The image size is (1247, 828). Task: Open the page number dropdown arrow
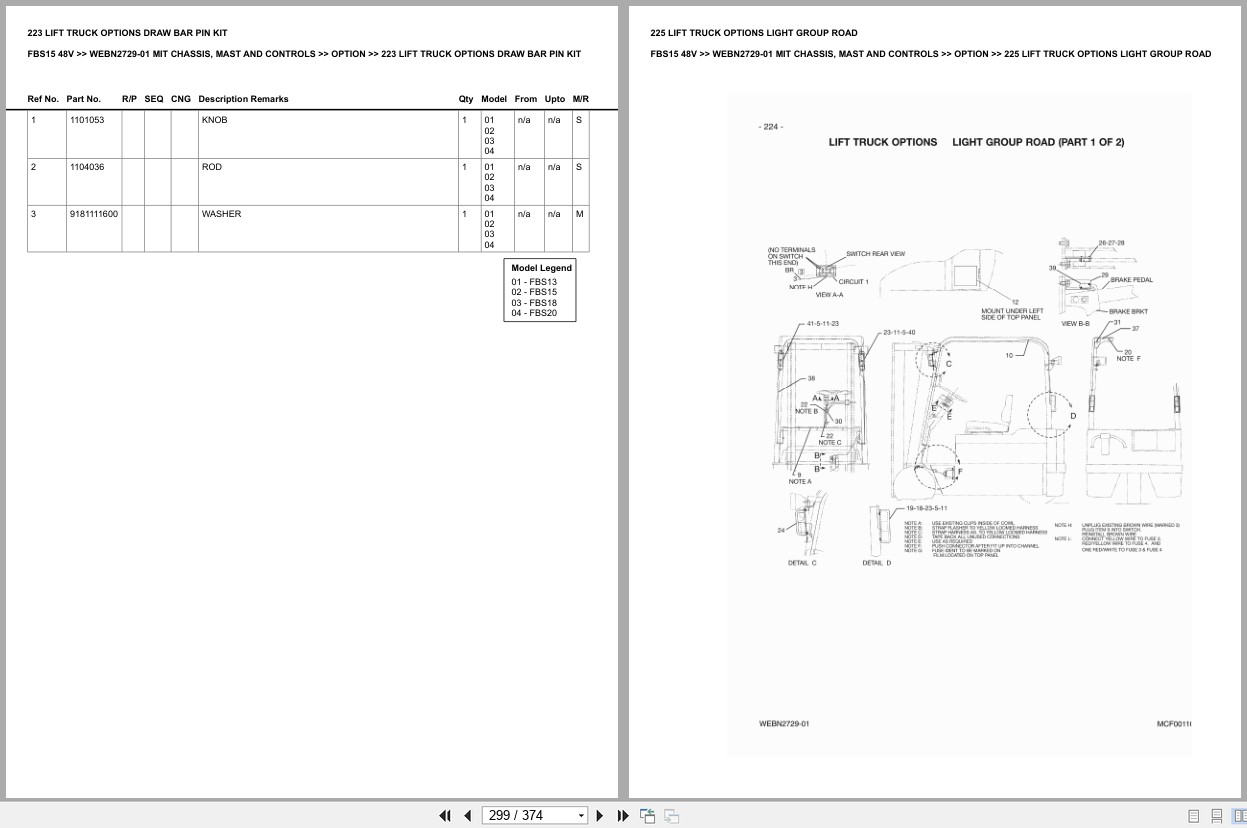click(581, 816)
